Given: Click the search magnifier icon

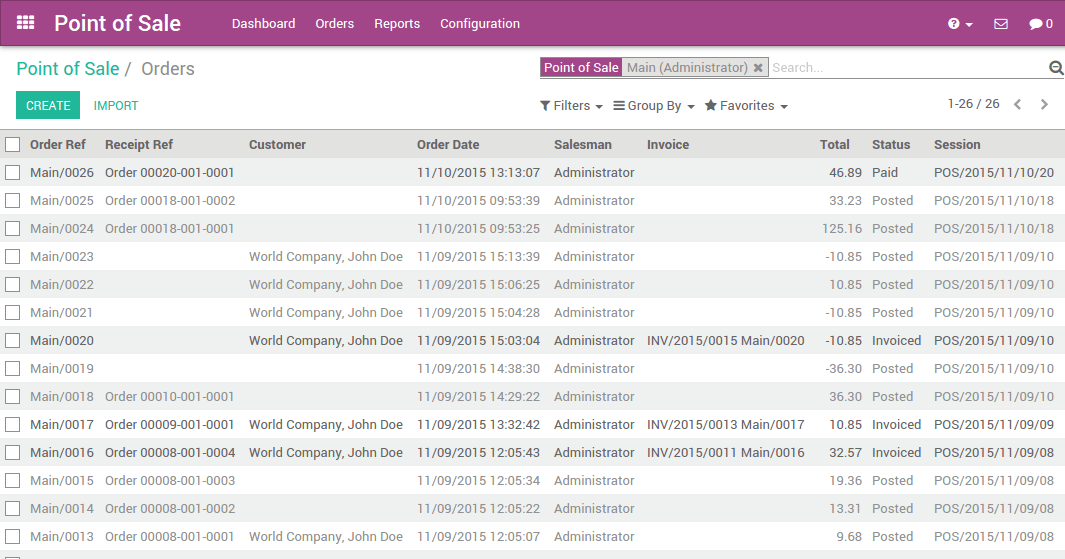Looking at the screenshot, I should point(1056,67).
